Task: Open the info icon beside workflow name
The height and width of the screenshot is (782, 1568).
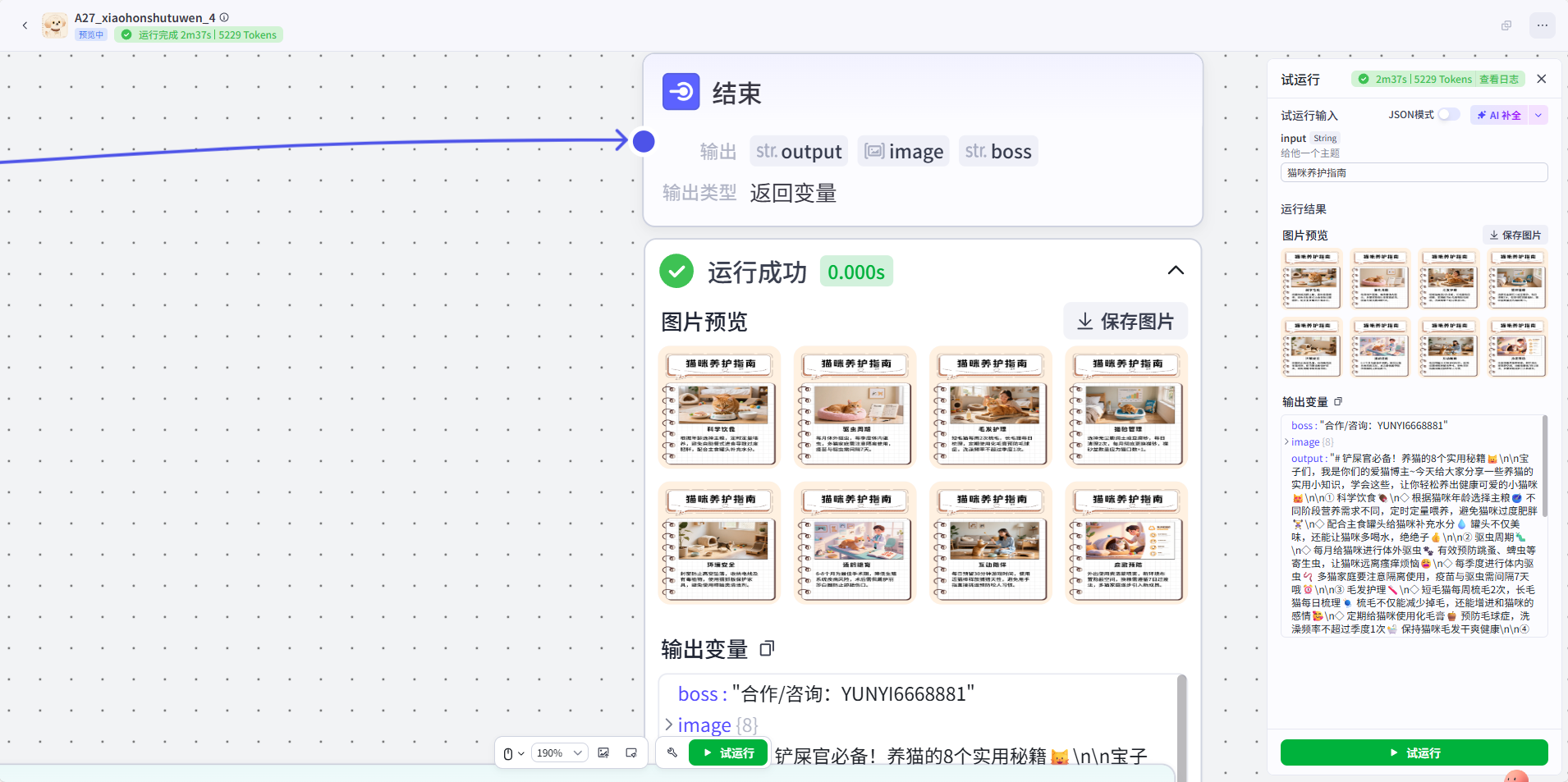Action: click(x=224, y=17)
